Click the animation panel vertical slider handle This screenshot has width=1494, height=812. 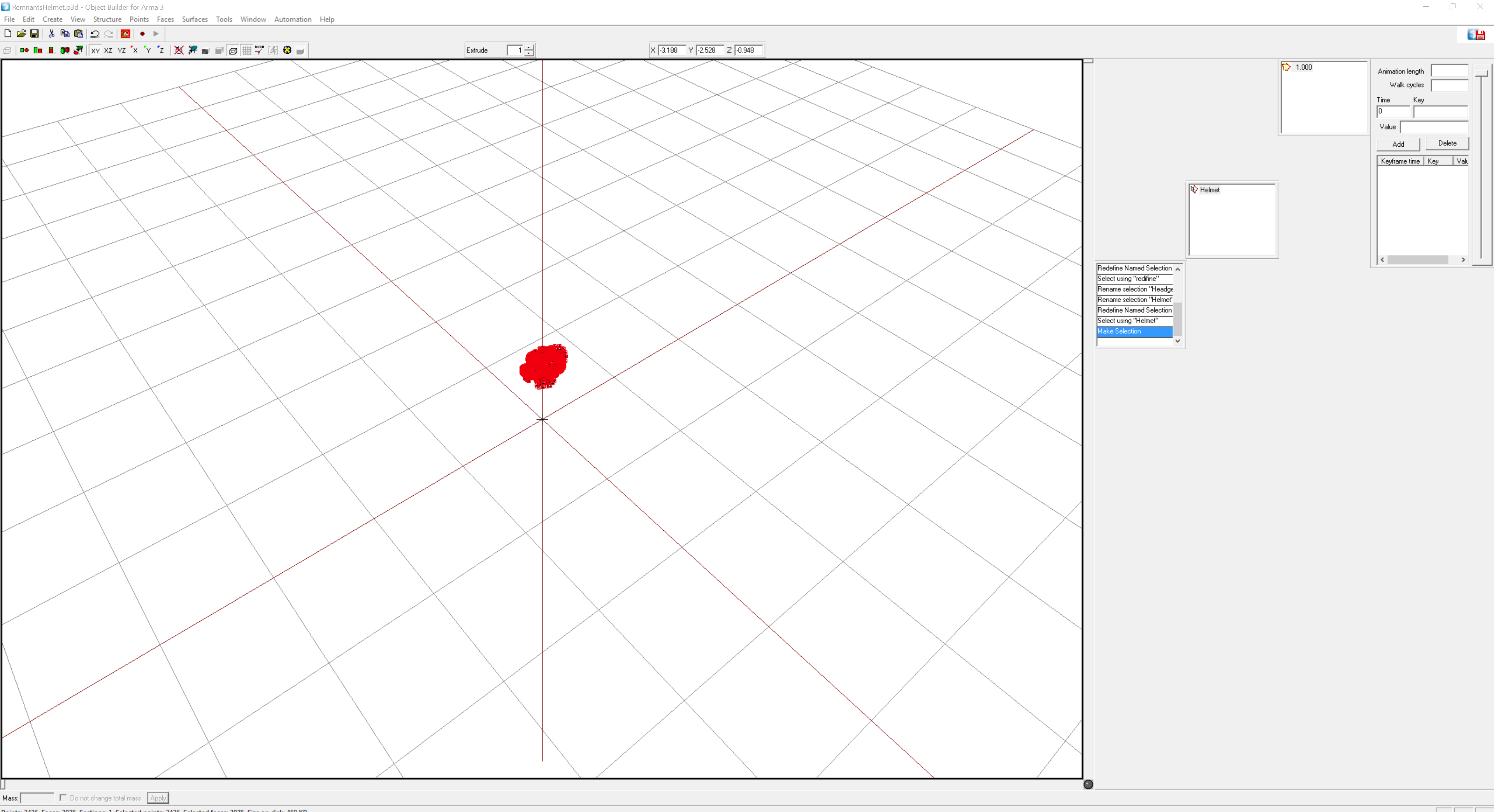click(x=1481, y=72)
